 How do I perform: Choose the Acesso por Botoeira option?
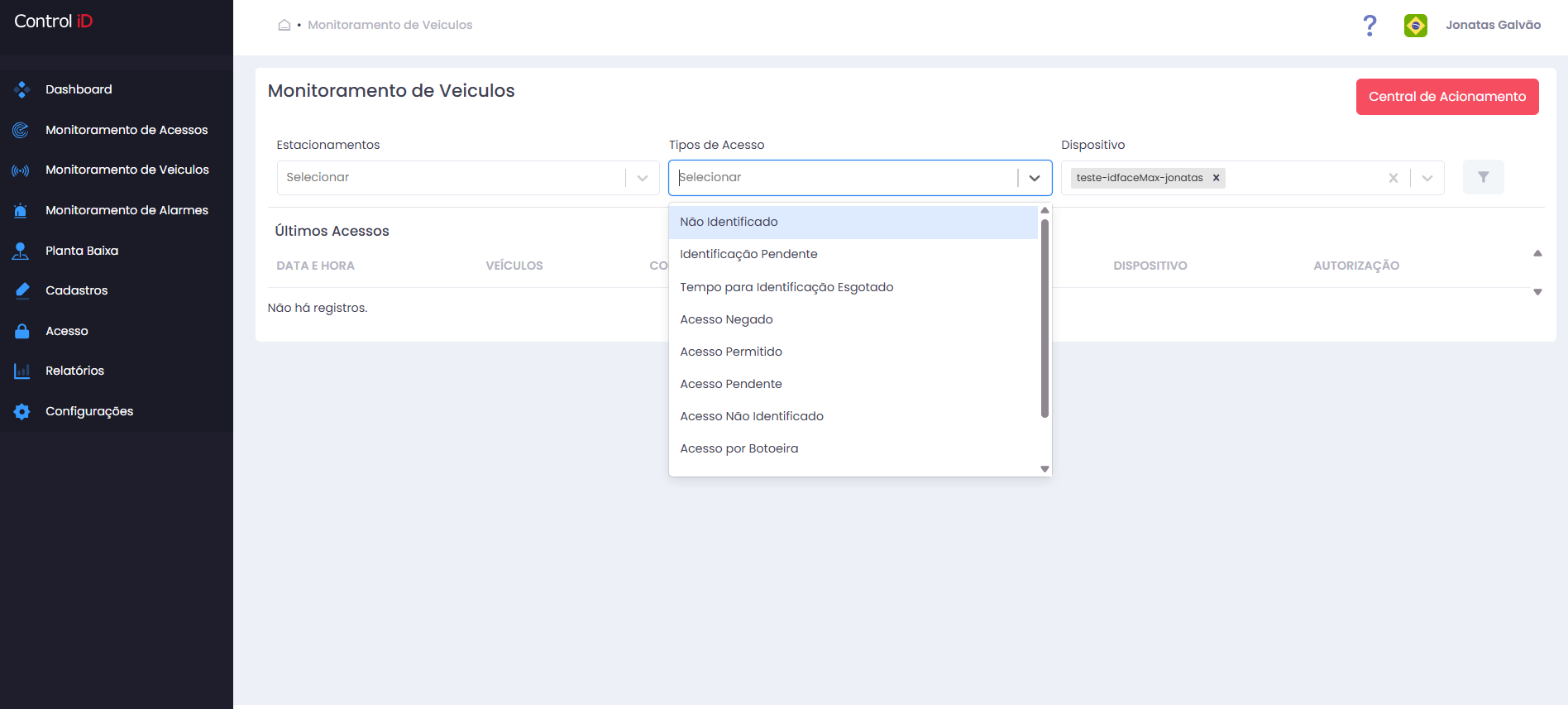[x=853, y=448]
